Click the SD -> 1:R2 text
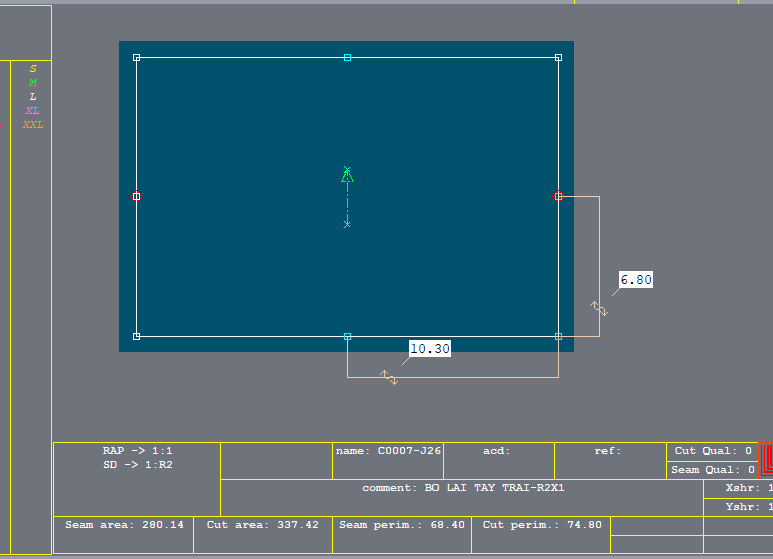The width and height of the screenshot is (773, 559). pos(138,465)
